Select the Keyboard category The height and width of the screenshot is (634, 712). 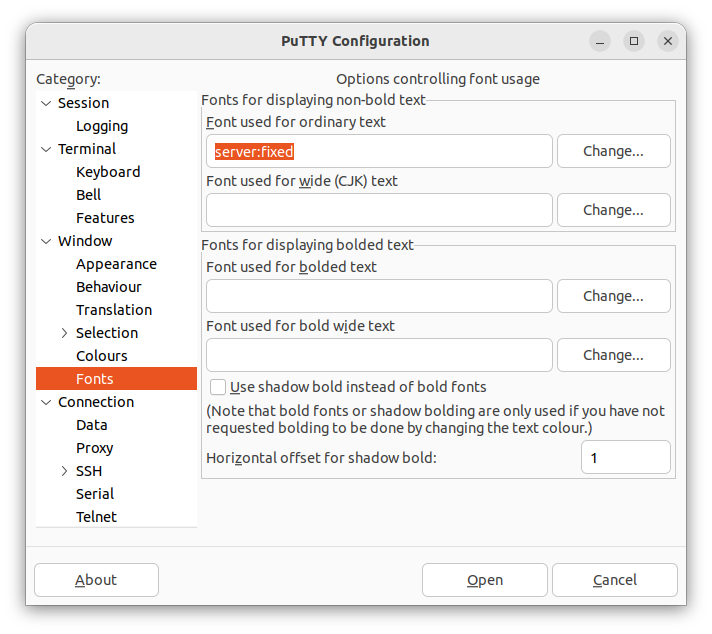coord(108,172)
